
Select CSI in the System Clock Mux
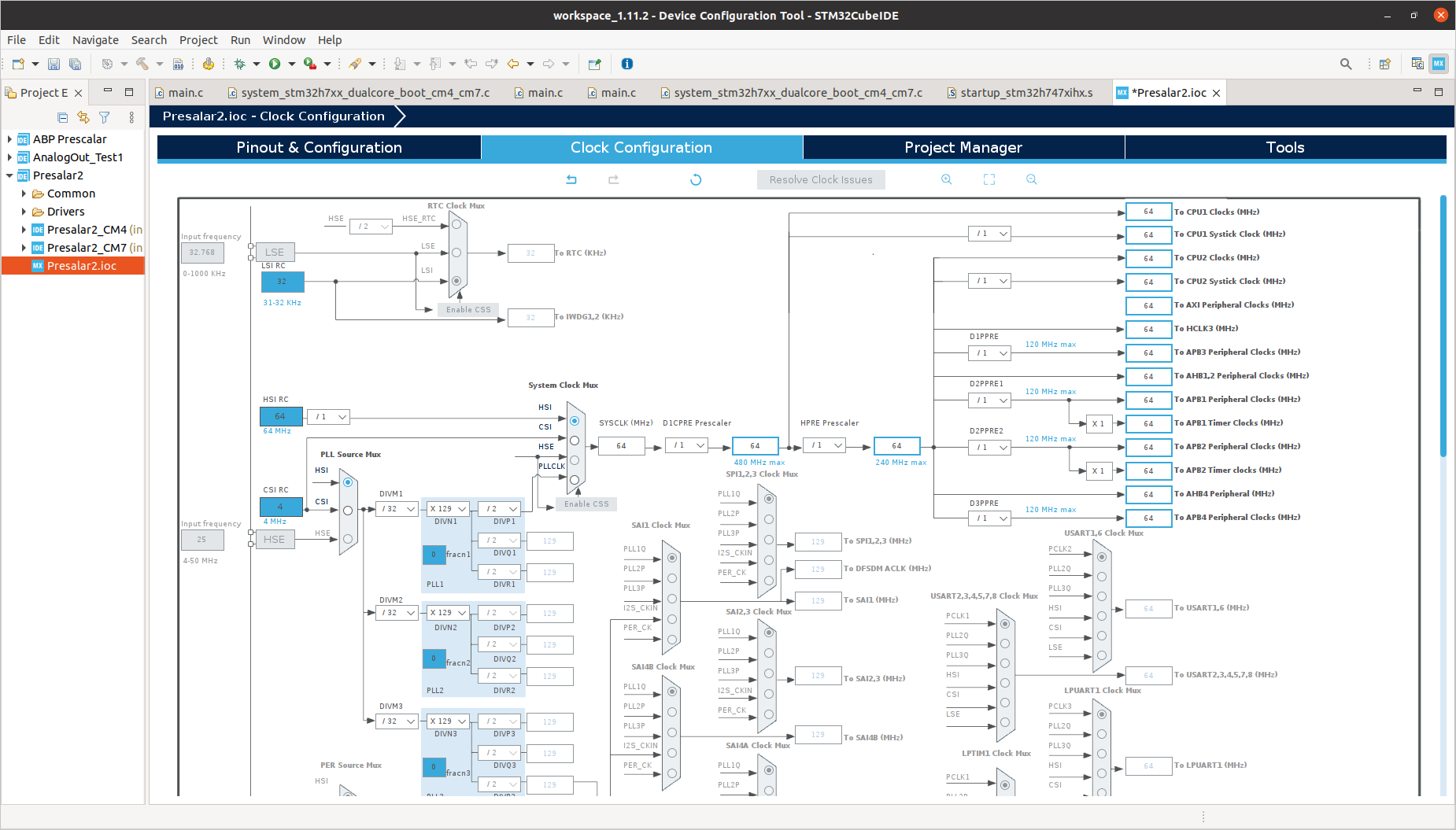pos(575,441)
